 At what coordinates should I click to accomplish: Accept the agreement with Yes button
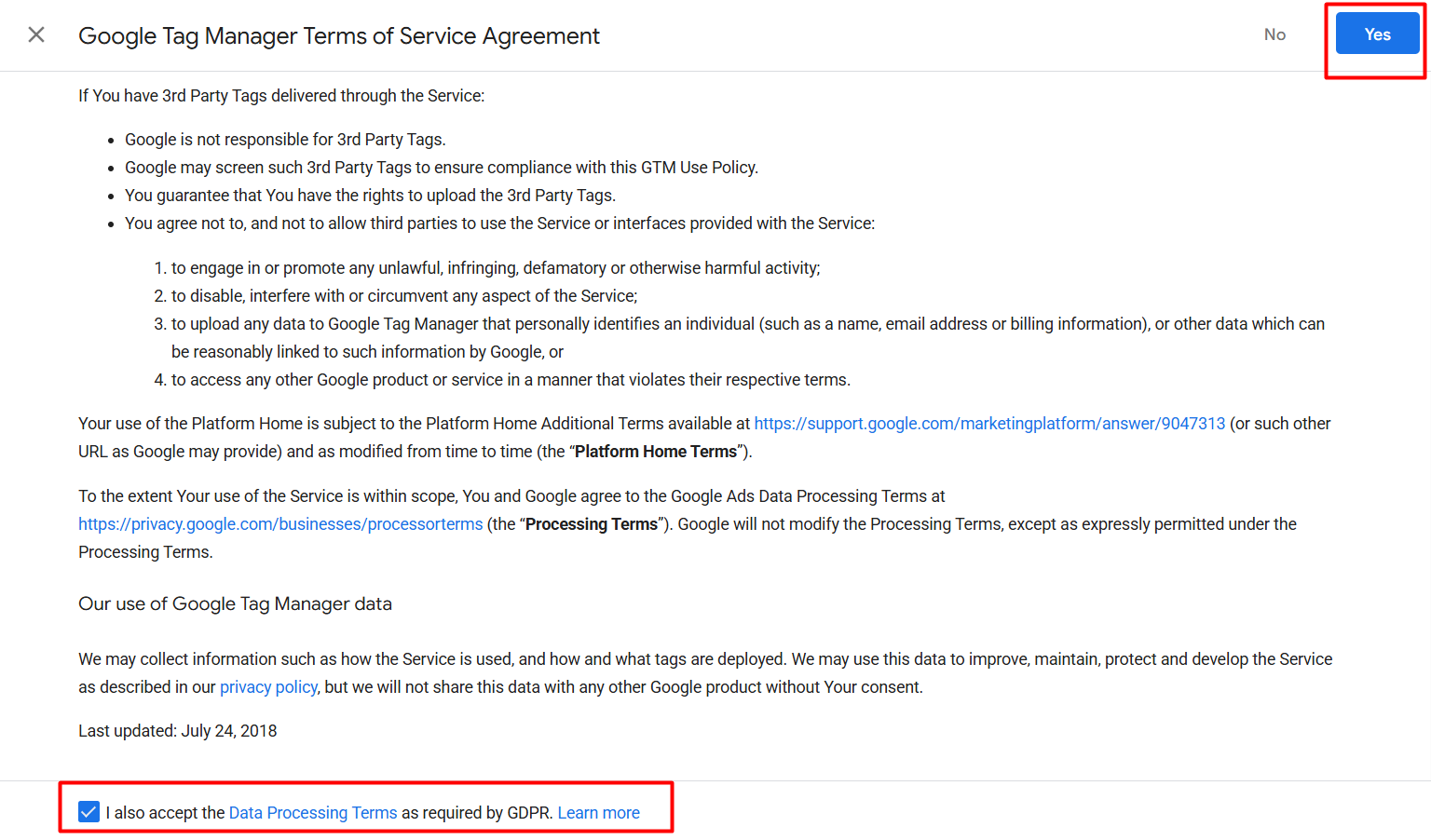pyautogui.click(x=1376, y=34)
